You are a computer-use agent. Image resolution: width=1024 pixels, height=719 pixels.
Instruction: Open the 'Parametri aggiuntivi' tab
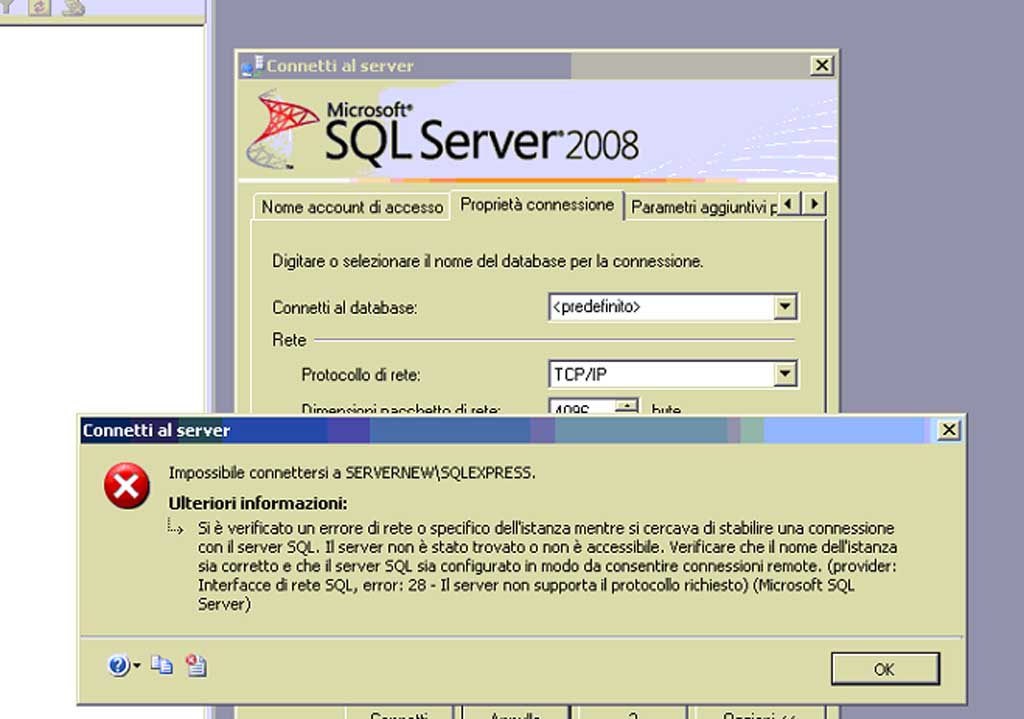pos(702,207)
